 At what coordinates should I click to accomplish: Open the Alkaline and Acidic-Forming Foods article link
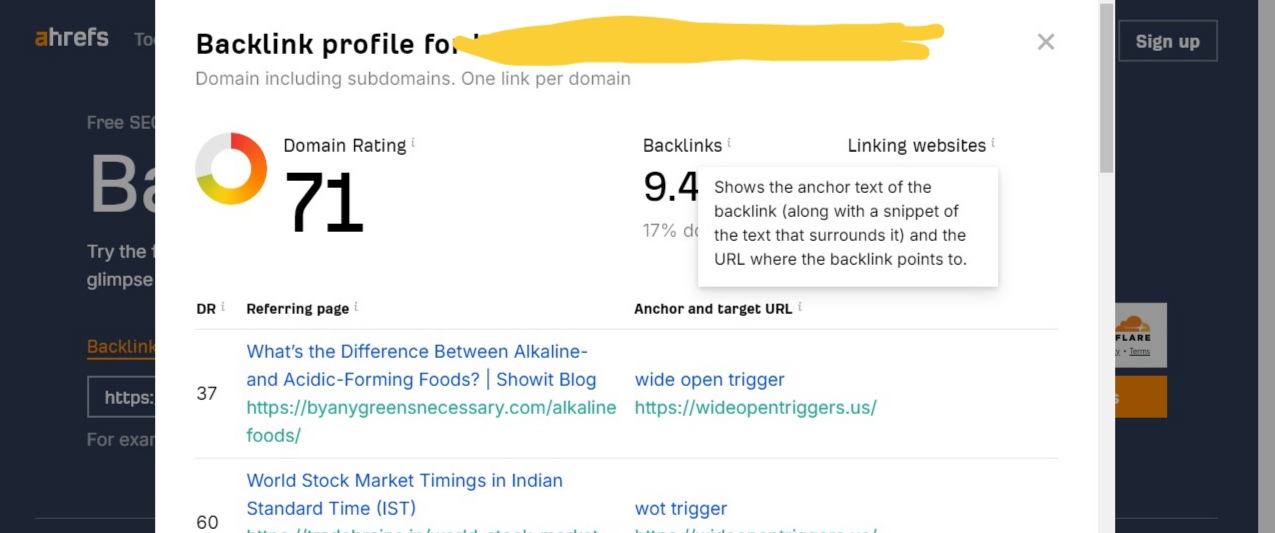click(x=420, y=366)
